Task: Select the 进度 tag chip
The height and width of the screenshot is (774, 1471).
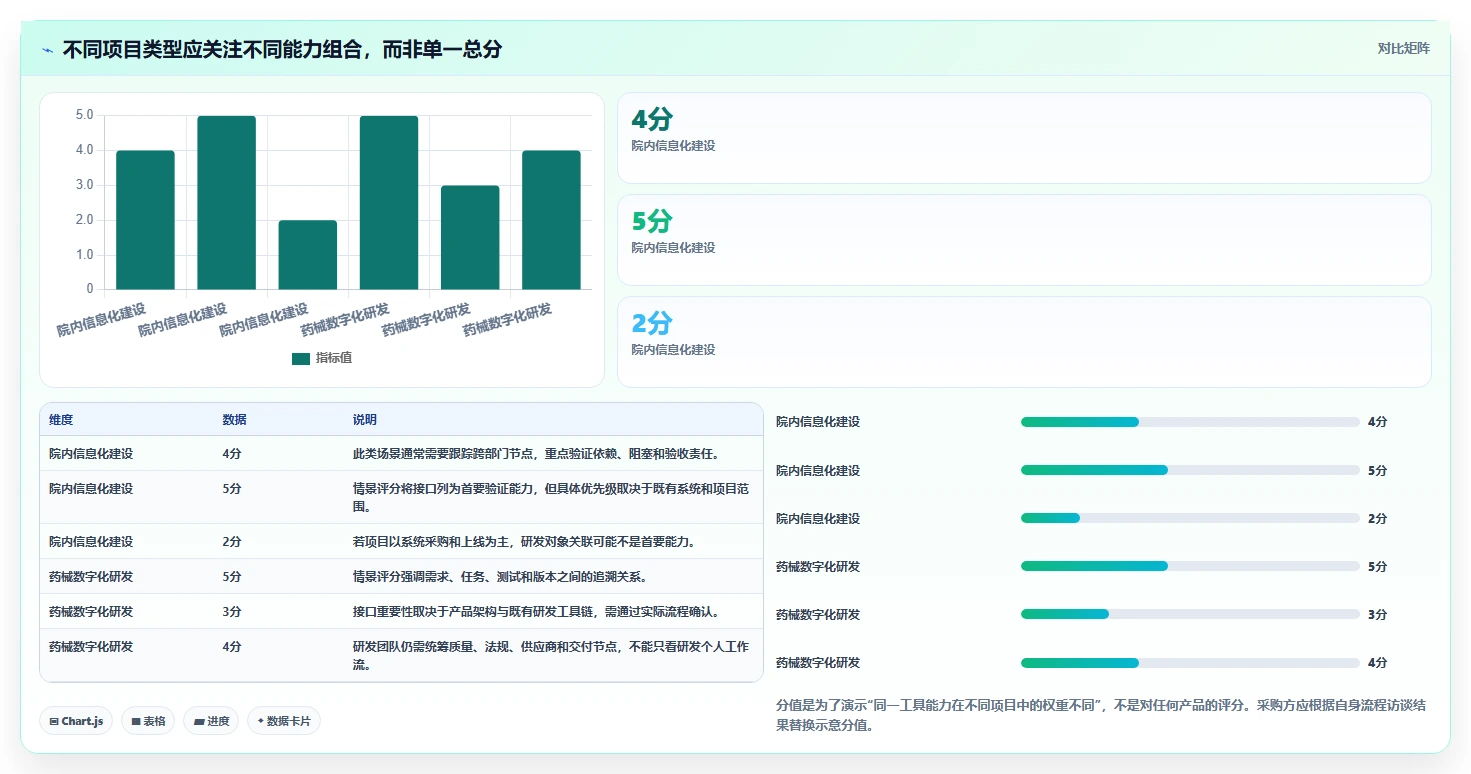Action: point(211,721)
